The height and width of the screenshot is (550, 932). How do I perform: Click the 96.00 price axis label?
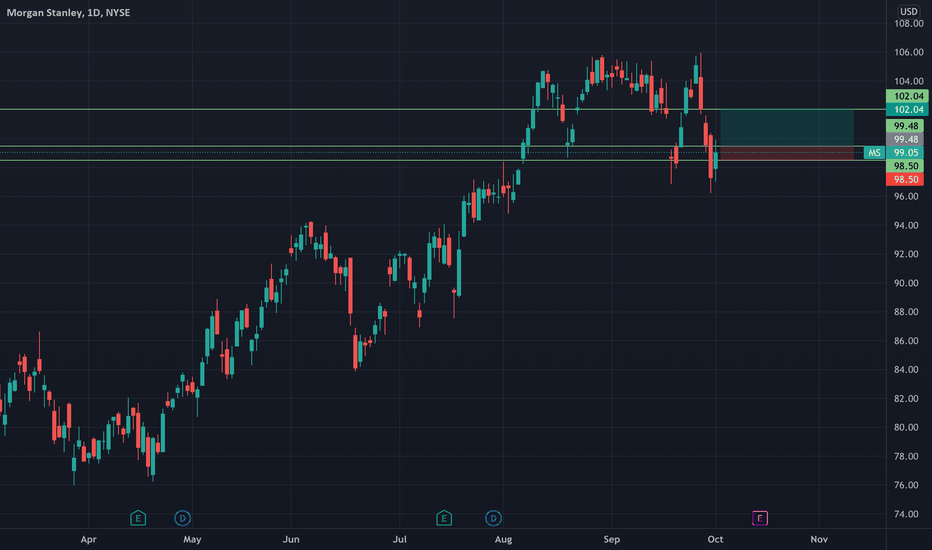pyautogui.click(x=906, y=196)
